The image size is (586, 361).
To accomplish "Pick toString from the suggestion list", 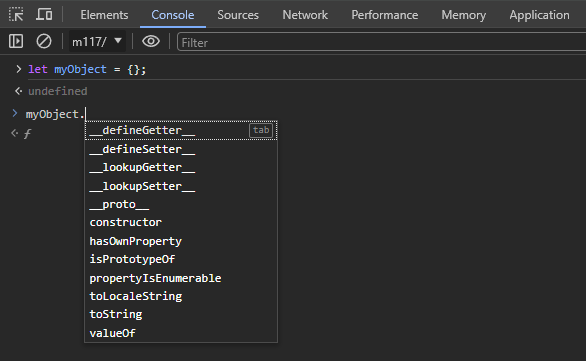I will point(181,315).
